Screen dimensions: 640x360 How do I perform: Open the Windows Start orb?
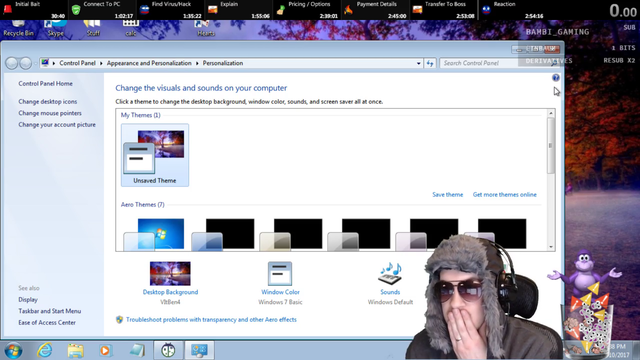(x=13, y=350)
